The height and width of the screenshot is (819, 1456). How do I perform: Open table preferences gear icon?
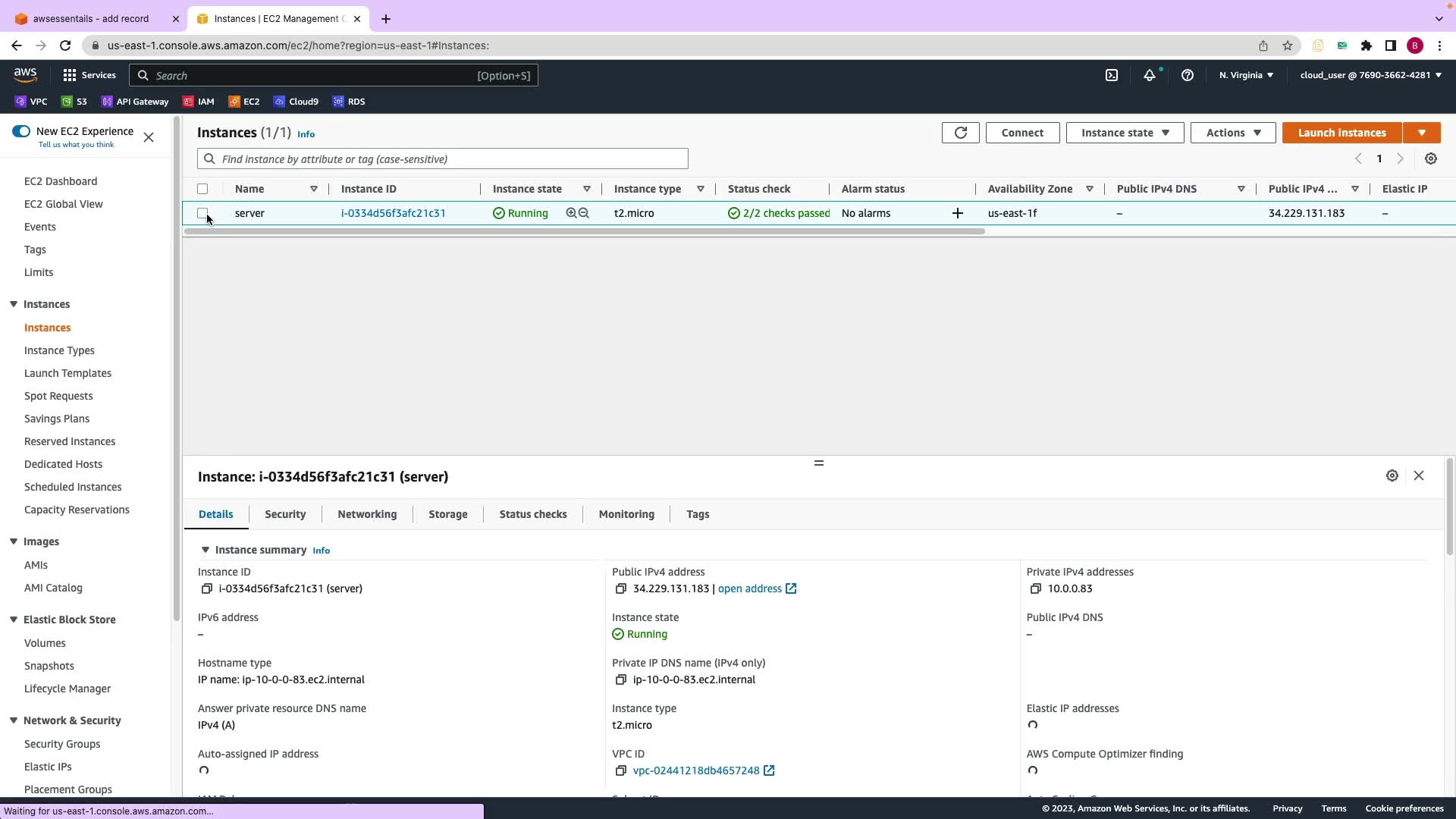coord(1430,159)
